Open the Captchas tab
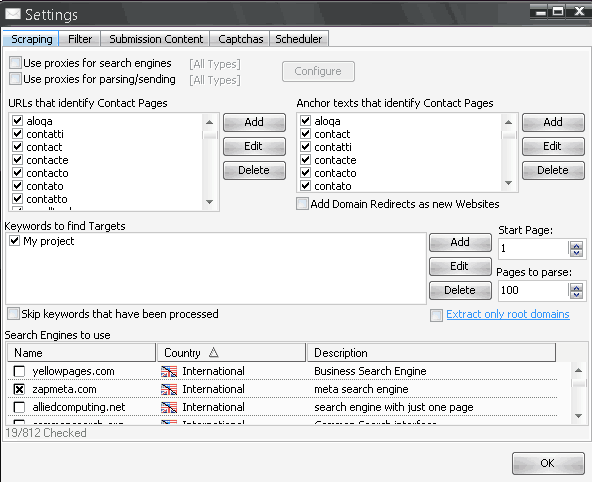 240,39
